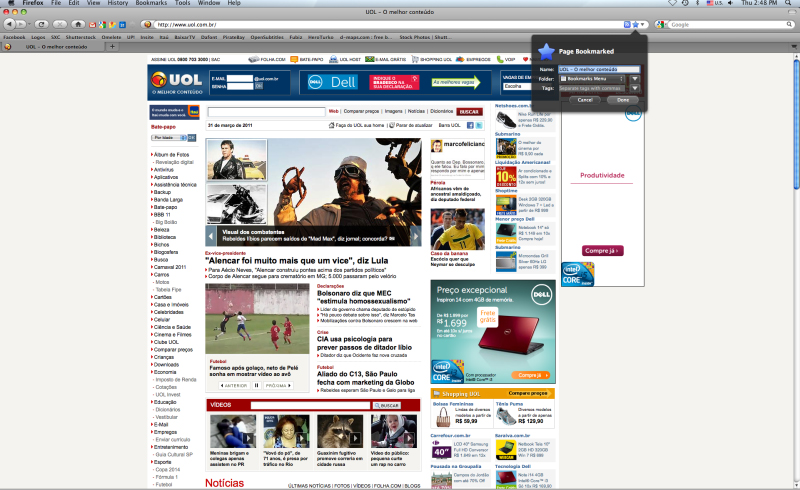Viewport: 800px width, 490px height.
Task: Open the PirateBay bookmark
Action: (x=233, y=37)
